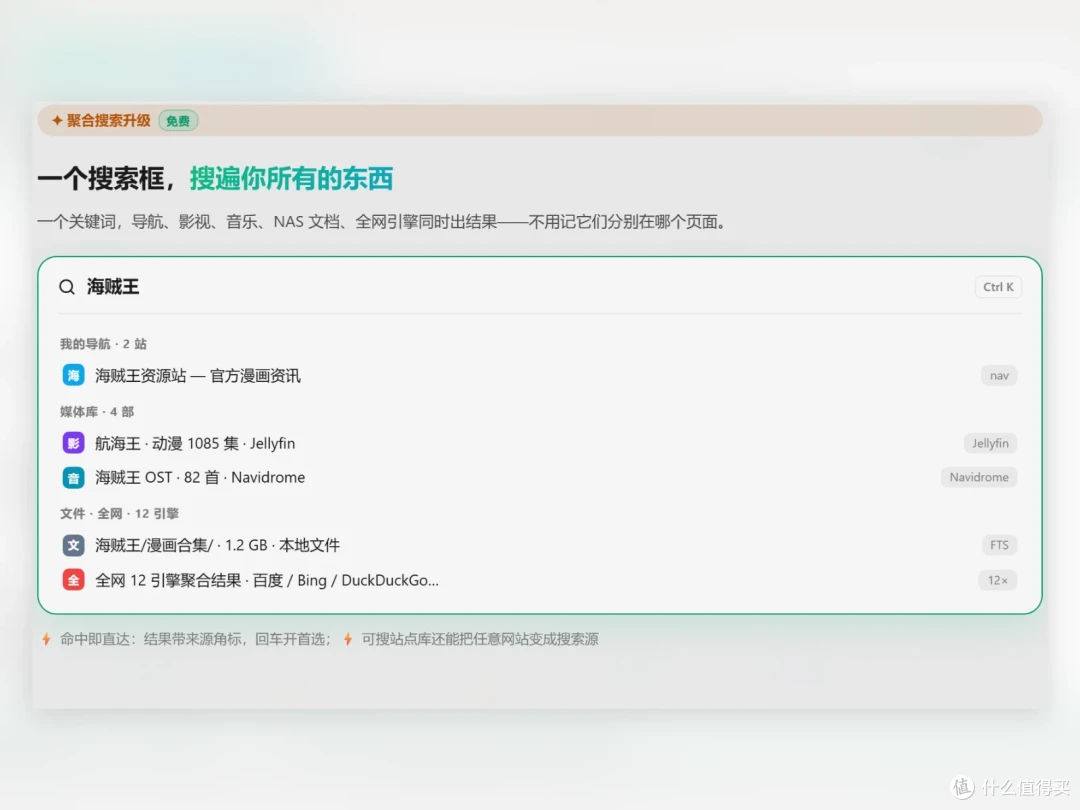Click the 聚合搜索升级 banner label

pos(108,121)
